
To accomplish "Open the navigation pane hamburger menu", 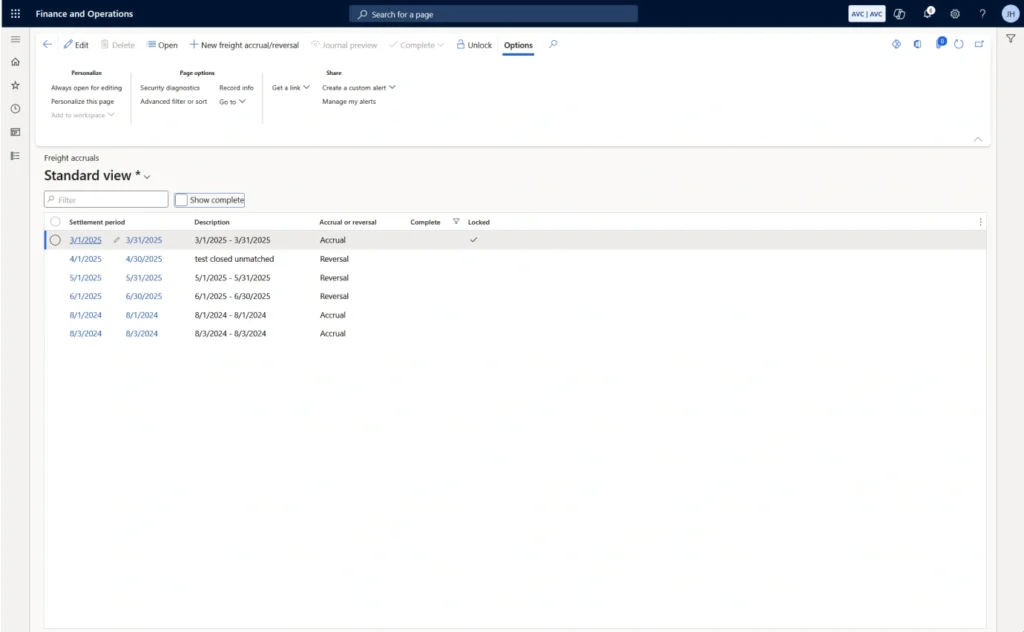I will [15, 39].
